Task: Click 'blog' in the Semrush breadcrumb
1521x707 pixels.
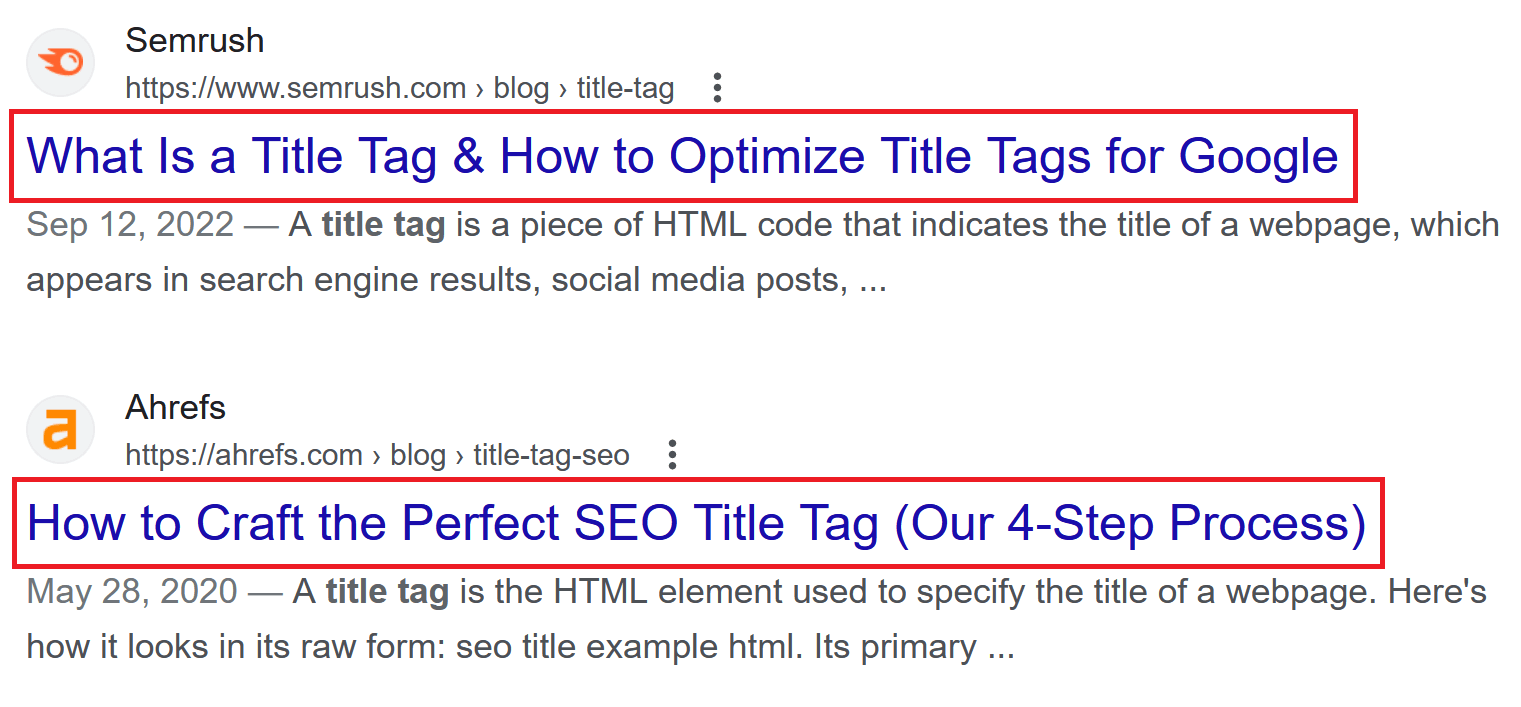Action: point(521,89)
